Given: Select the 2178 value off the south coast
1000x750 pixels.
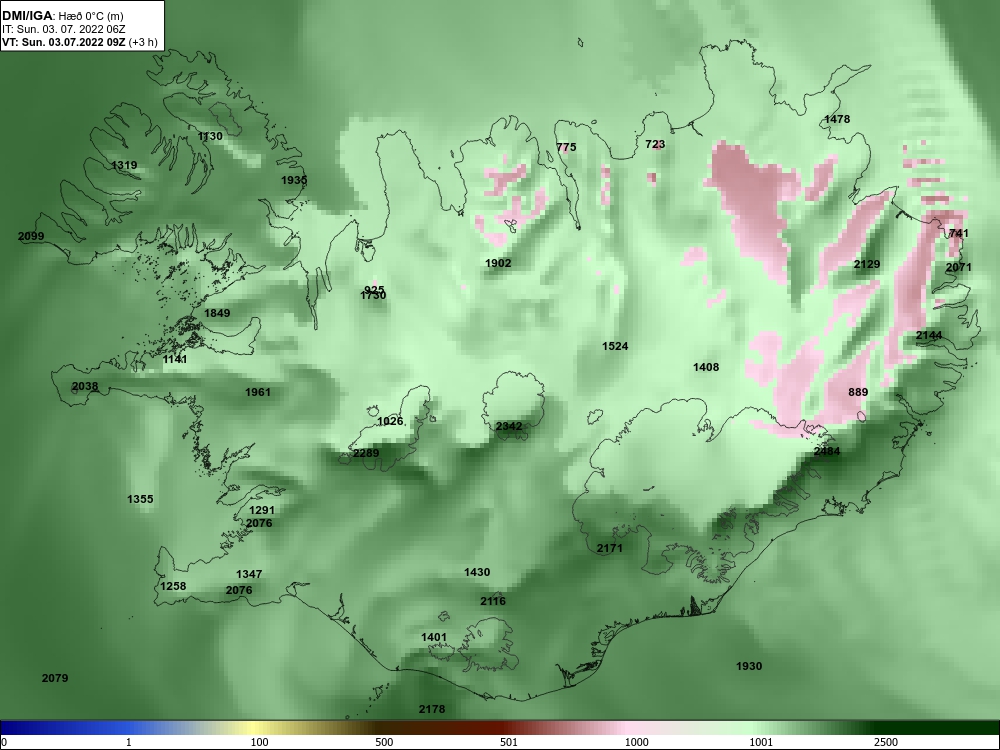Looking at the screenshot, I should click(432, 710).
